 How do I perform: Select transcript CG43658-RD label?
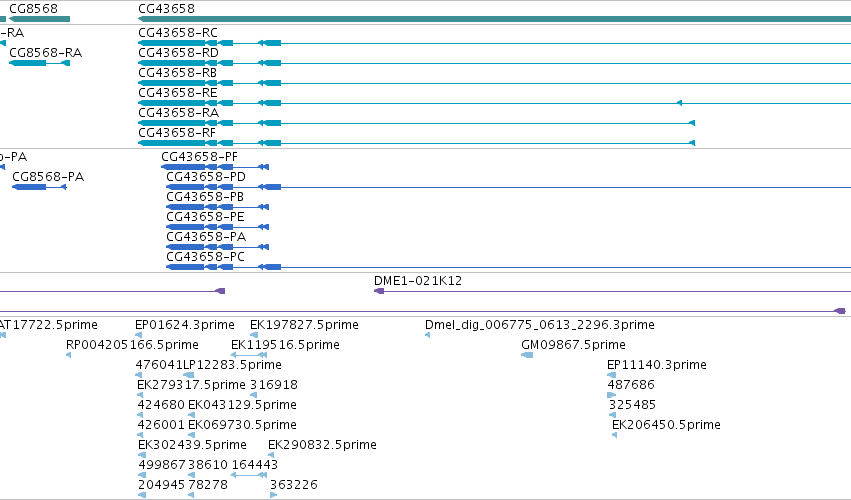pyautogui.click(x=178, y=53)
